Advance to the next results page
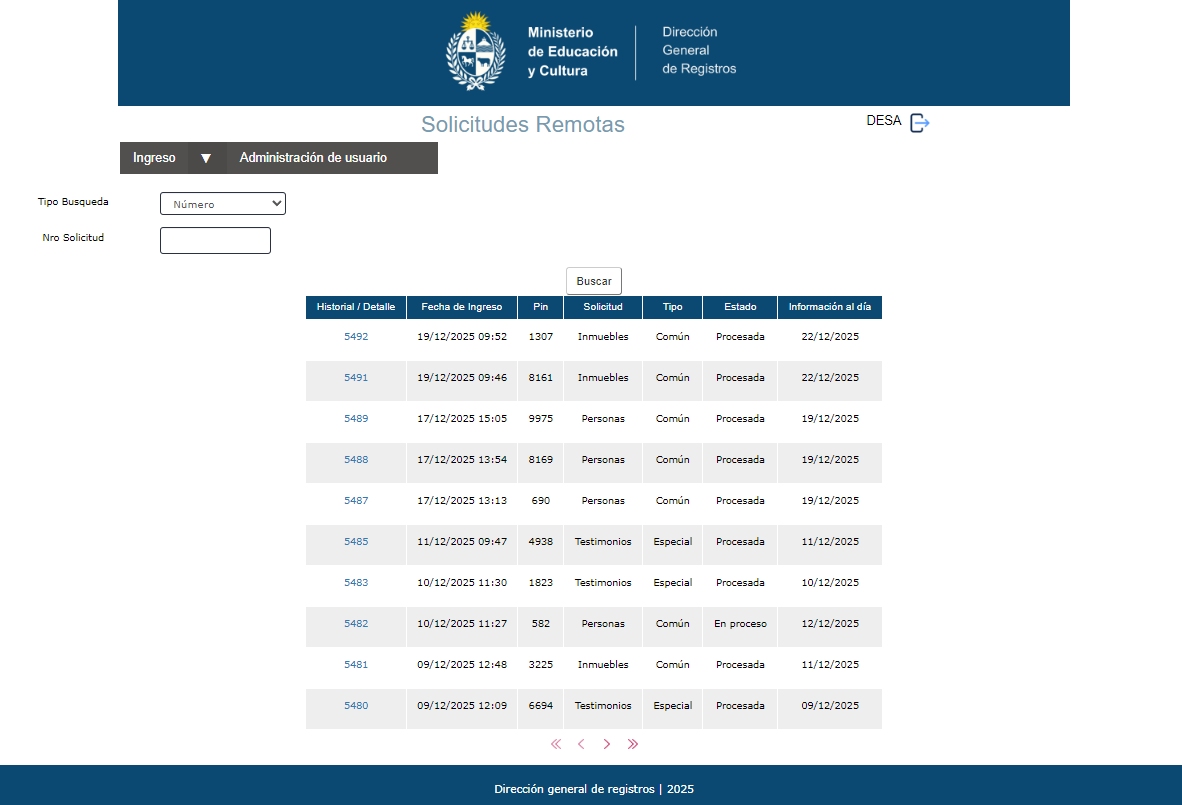1182x805 pixels. tap(607, 744)
